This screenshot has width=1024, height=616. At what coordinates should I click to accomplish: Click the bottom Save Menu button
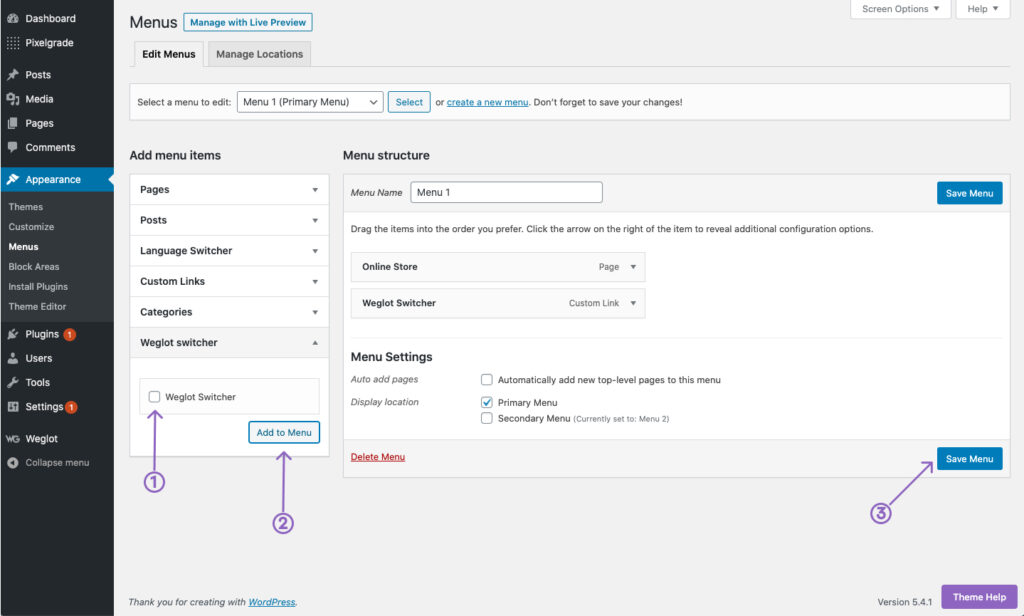969,459
